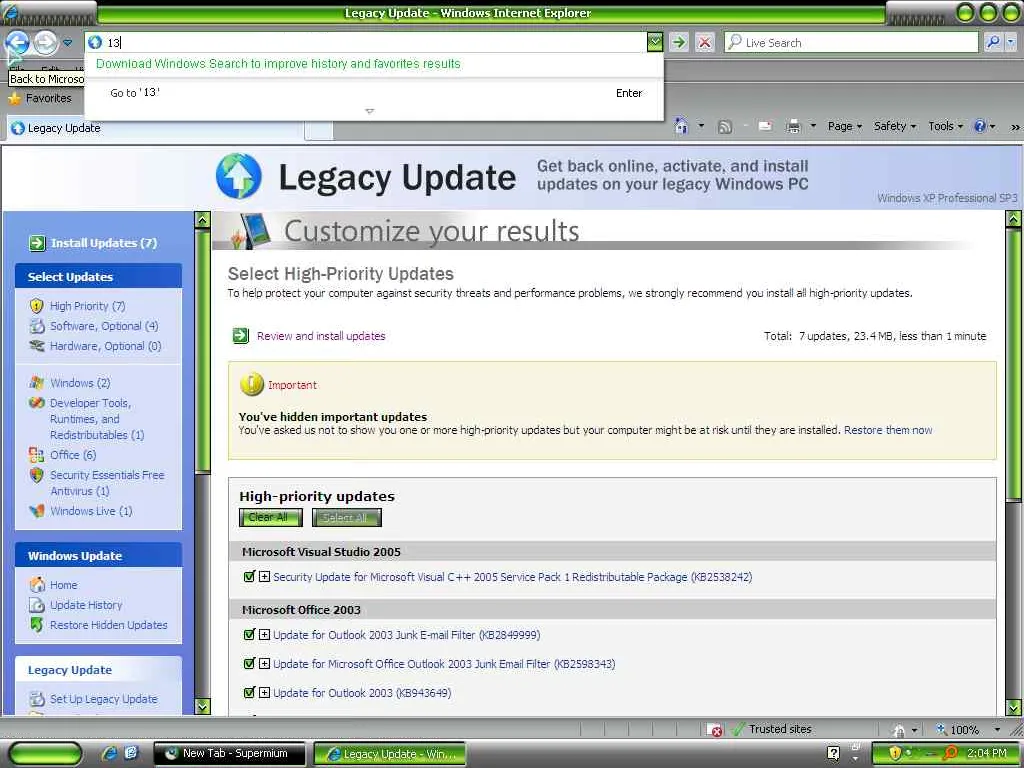The image size is (1024, 768).
Task: Click the Legacy Update globe logo
Action: (x=238, y=176)
